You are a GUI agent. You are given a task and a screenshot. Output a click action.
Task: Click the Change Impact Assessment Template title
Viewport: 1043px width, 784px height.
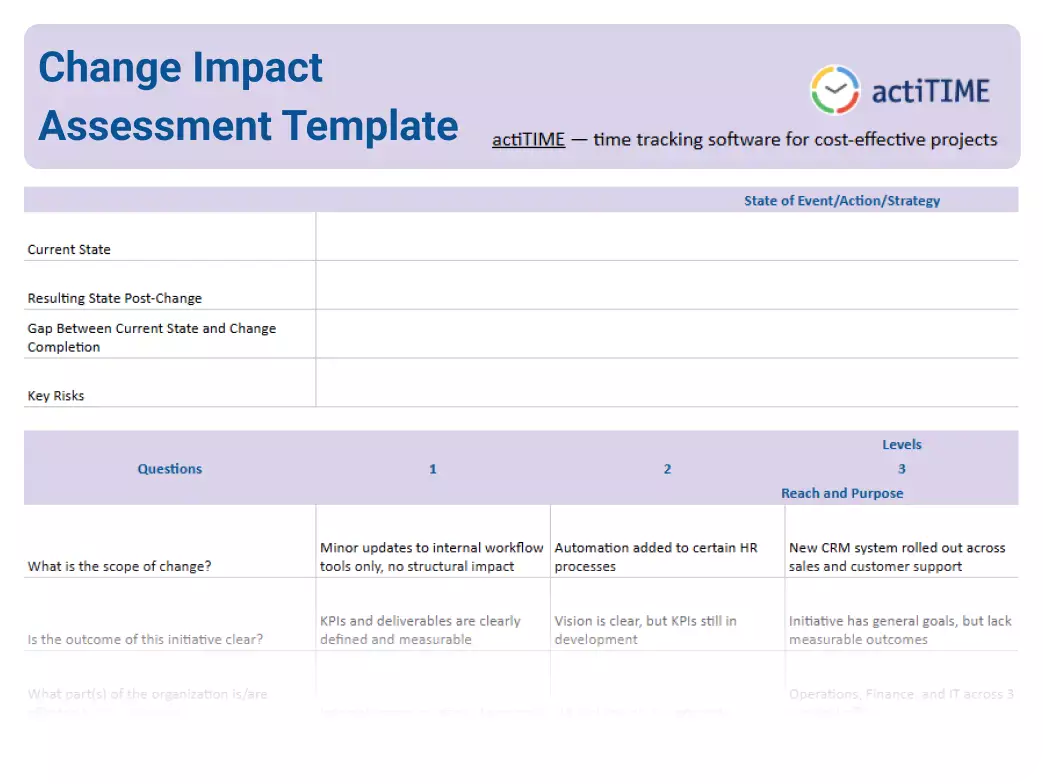[x=248, y=96]
